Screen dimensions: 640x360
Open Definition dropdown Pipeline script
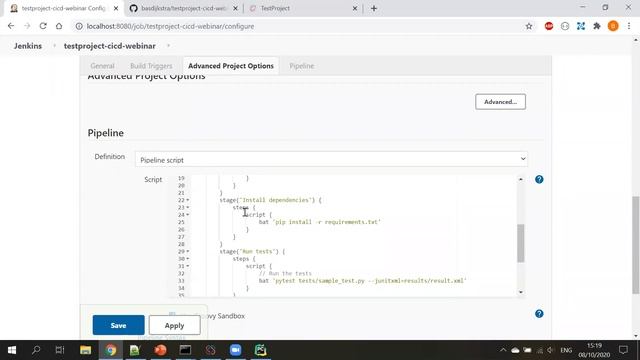(331, 159)
